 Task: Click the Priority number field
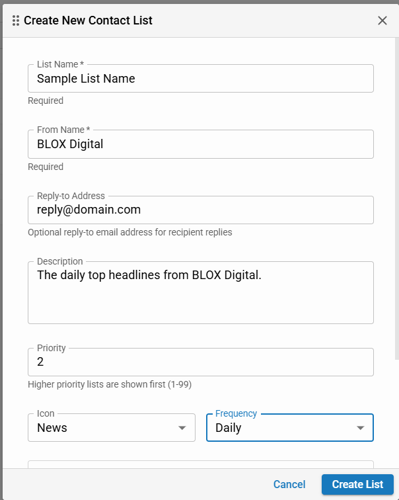(200, 362)
